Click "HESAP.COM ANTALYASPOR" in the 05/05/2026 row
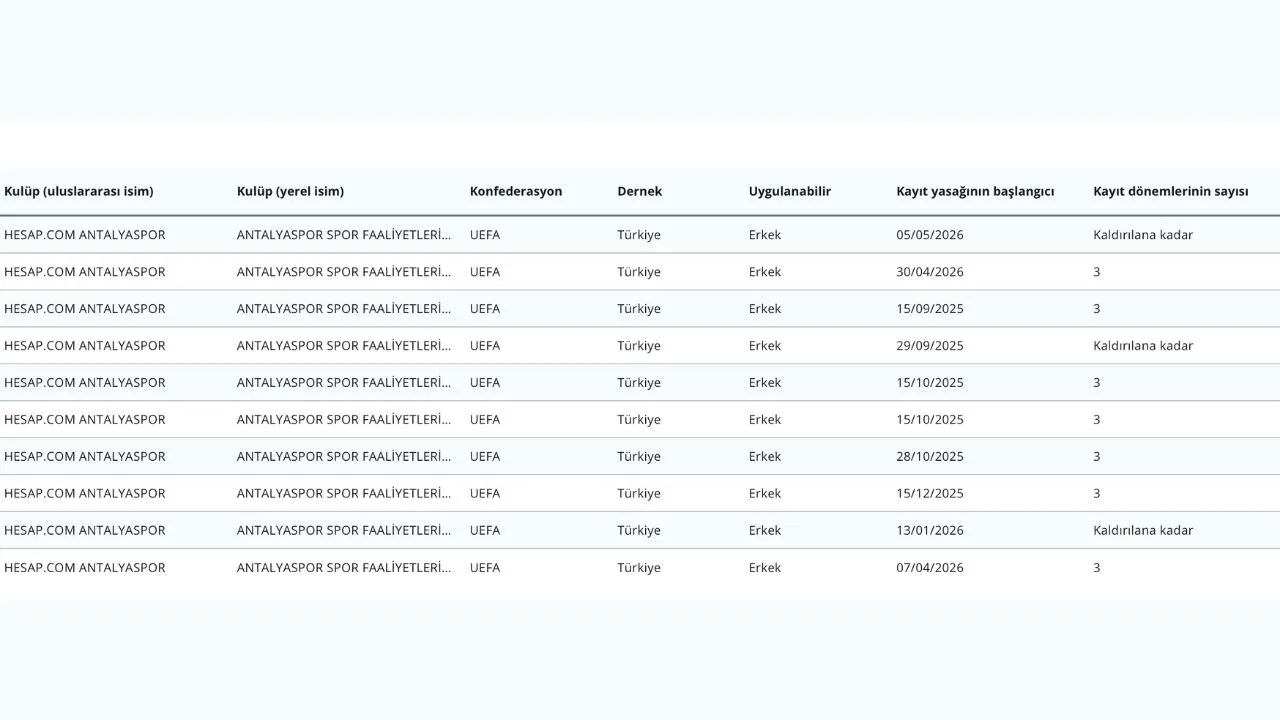The width and height of the screenshot is (1280, 720). coord(85,235)
